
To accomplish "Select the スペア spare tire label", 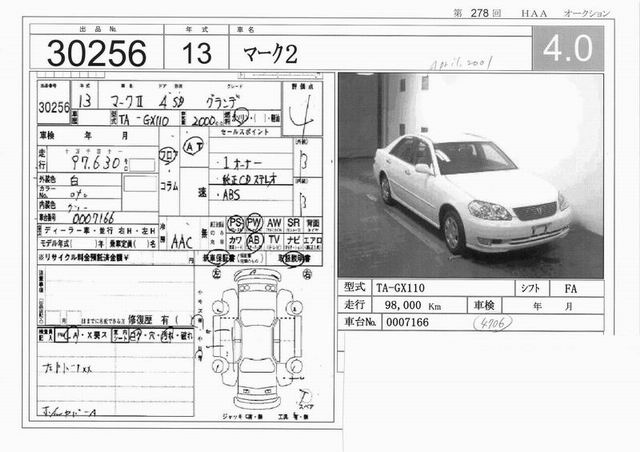I will (305, 406).
